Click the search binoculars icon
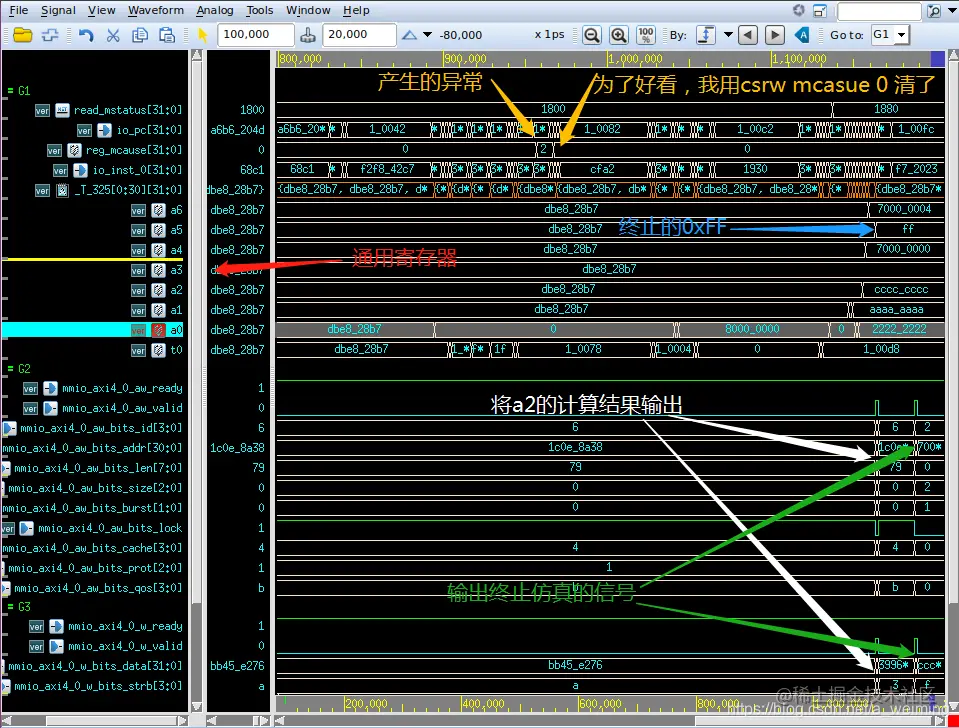This screenshot has width=959, height=728. click(934, 11)
